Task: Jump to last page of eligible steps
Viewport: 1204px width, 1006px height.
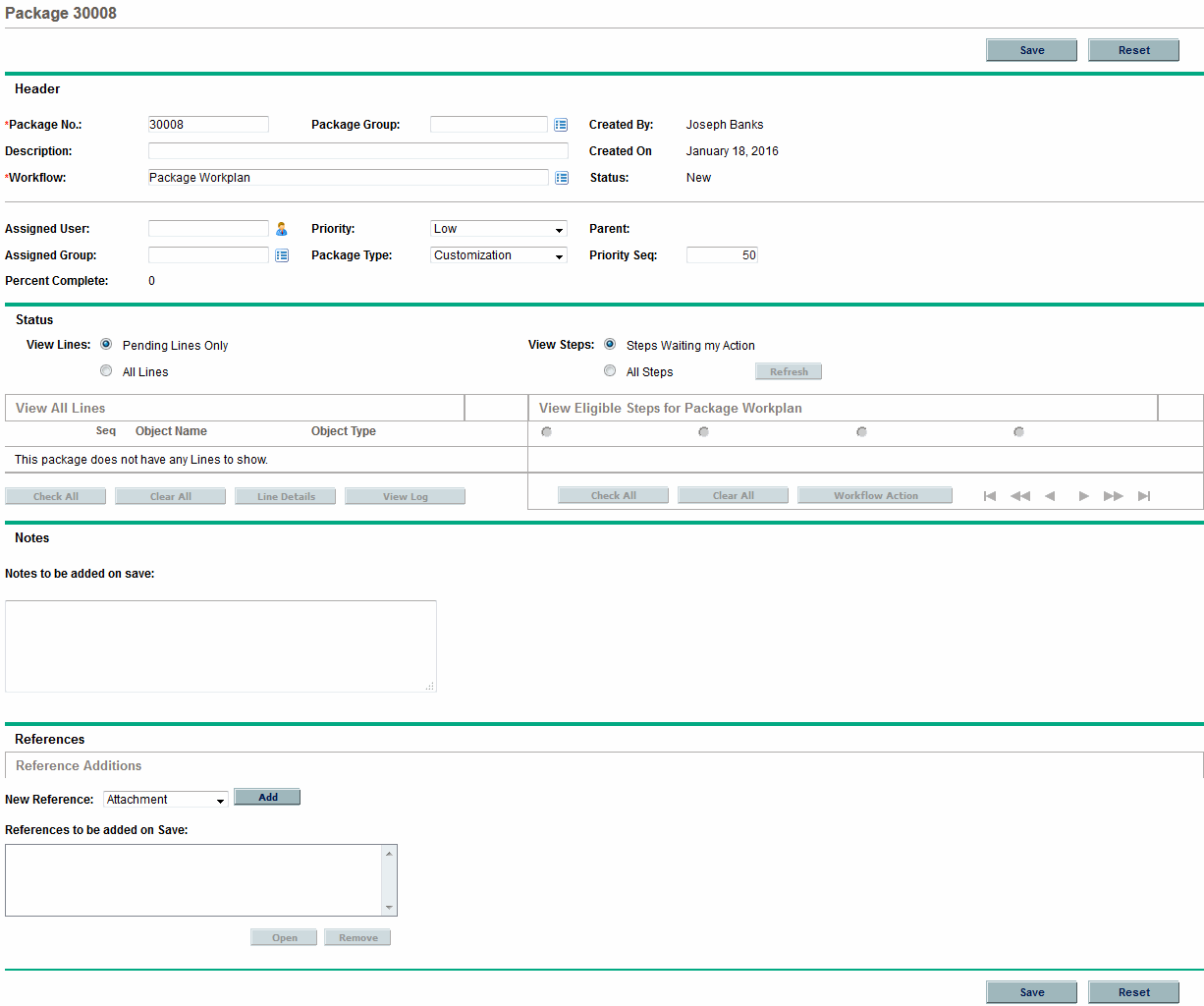Action: click(1144, 496)
